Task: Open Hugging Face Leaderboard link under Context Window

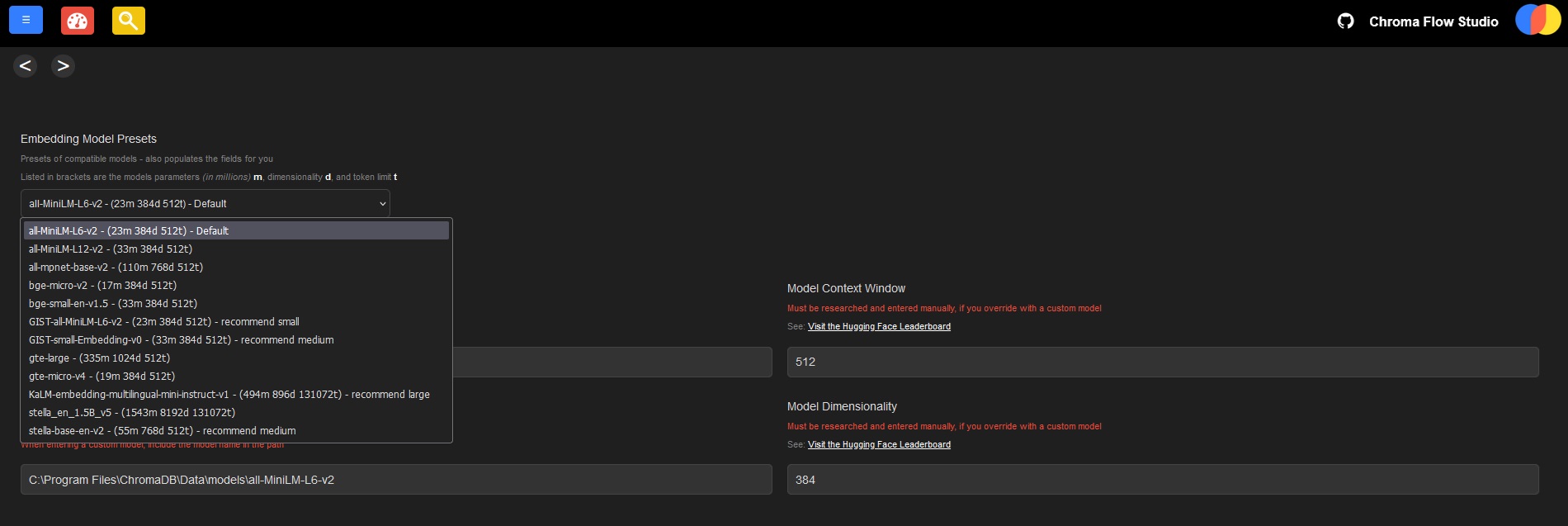Action: pos(879,326)
